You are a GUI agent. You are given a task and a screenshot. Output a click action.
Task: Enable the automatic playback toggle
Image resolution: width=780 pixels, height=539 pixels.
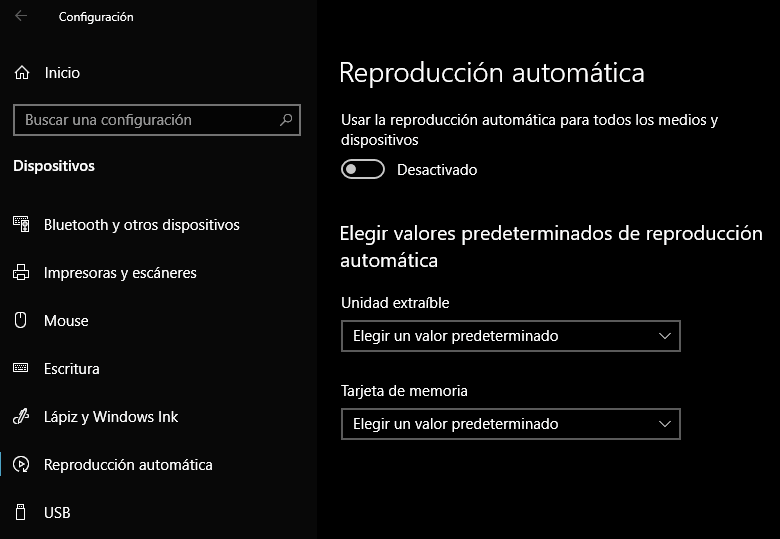point(362,170)
